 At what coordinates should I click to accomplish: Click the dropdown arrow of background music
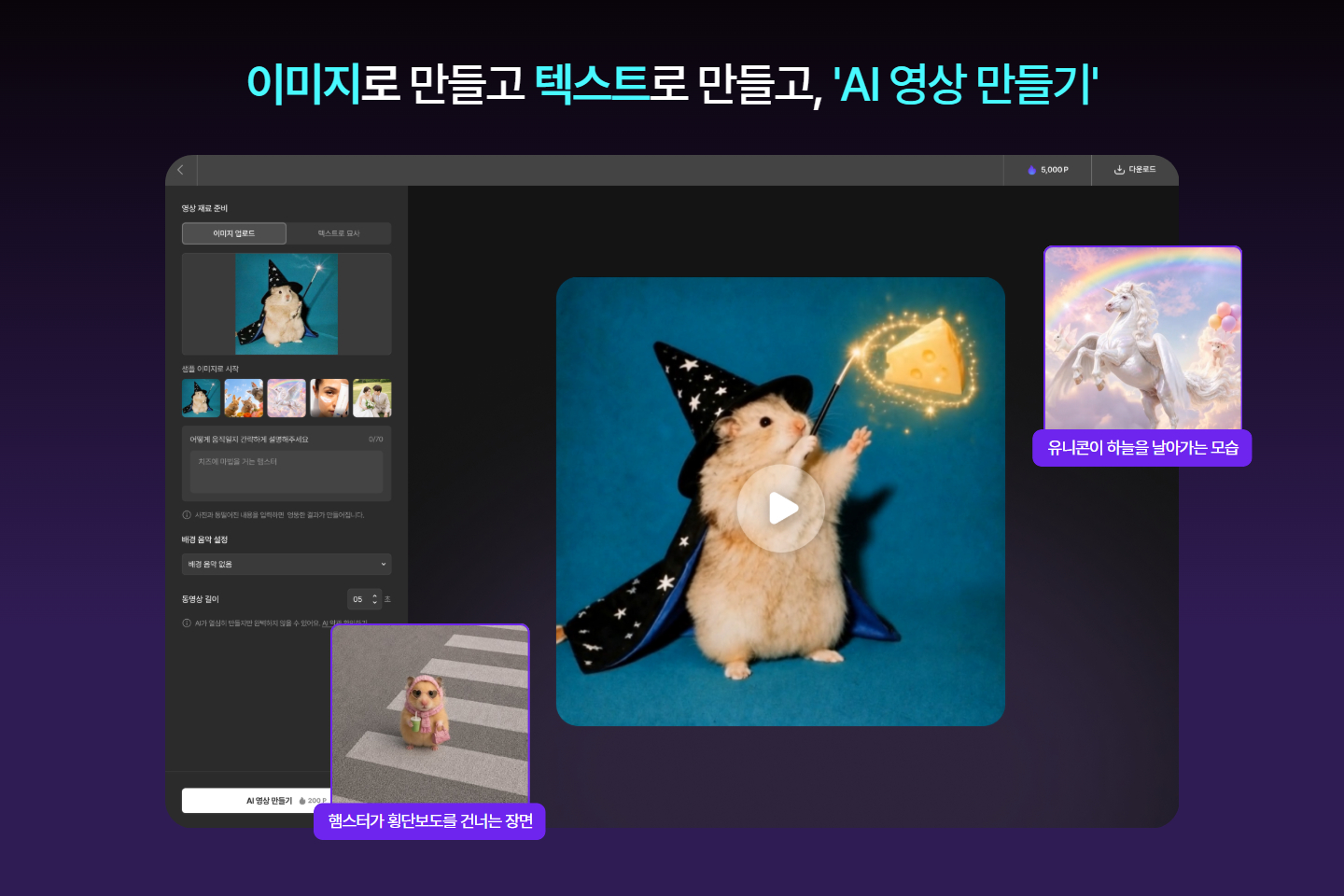[x=384, y=564]
